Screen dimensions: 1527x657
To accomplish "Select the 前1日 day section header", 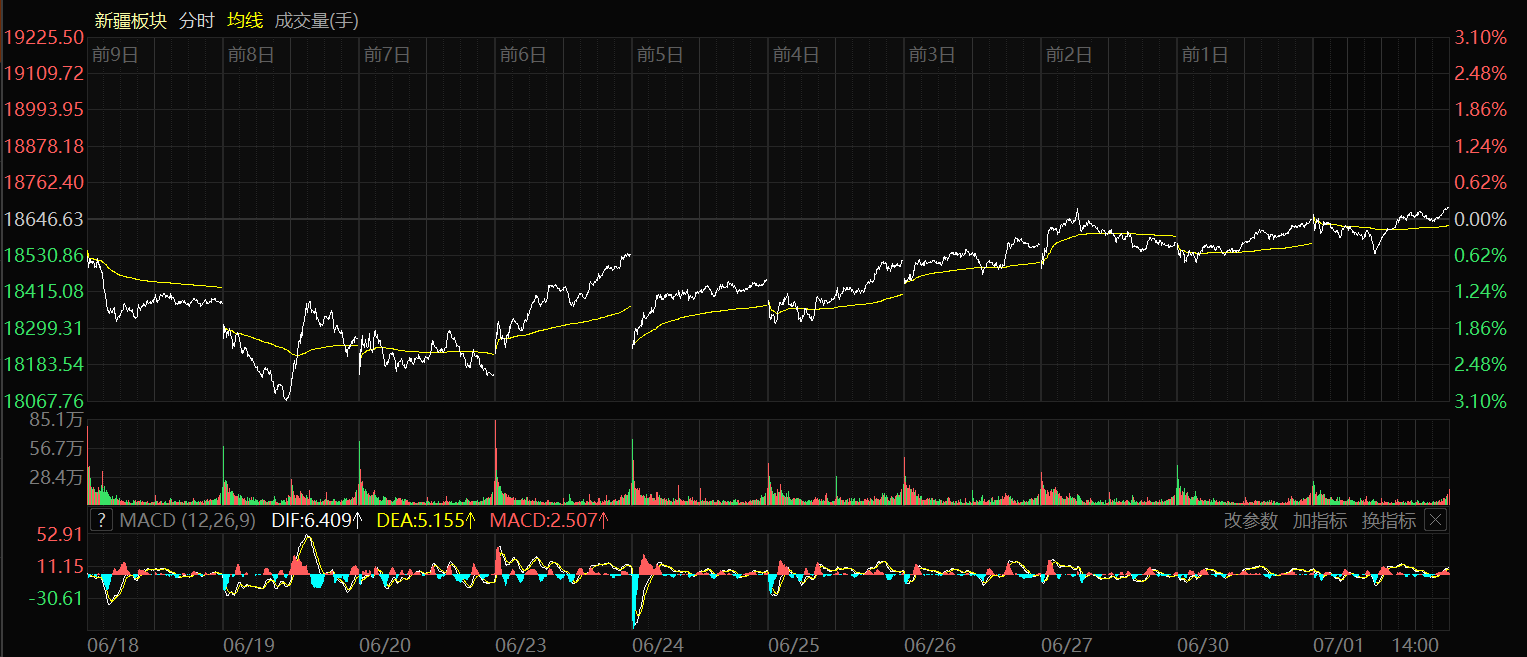I will pyautogui.click(x=1205, y=54).
